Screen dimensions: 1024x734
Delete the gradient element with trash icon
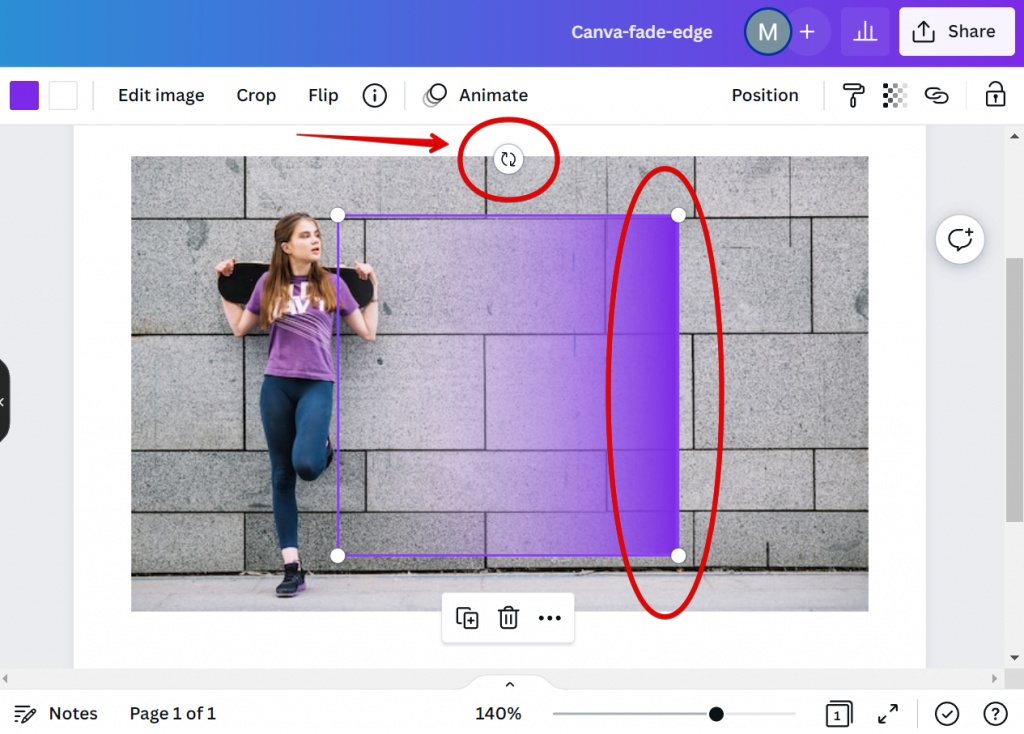pos(508,618)
